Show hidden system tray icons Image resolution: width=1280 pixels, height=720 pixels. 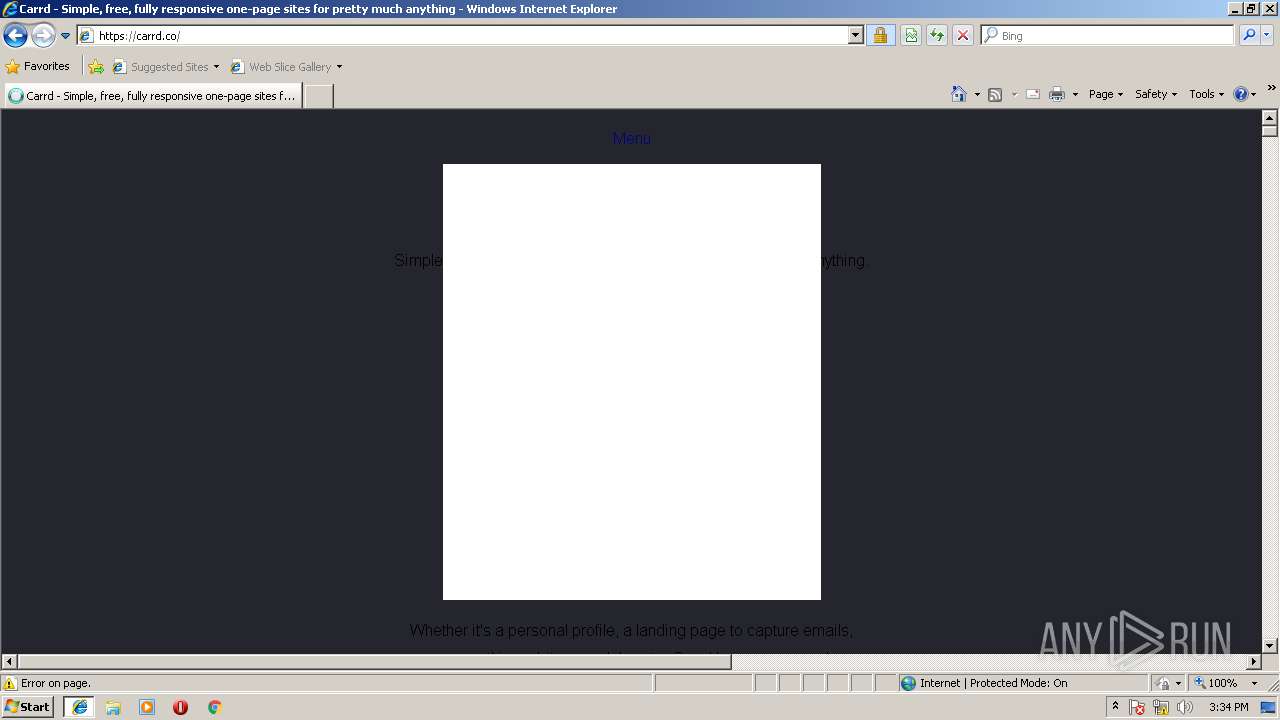[x=1115, y=707]
